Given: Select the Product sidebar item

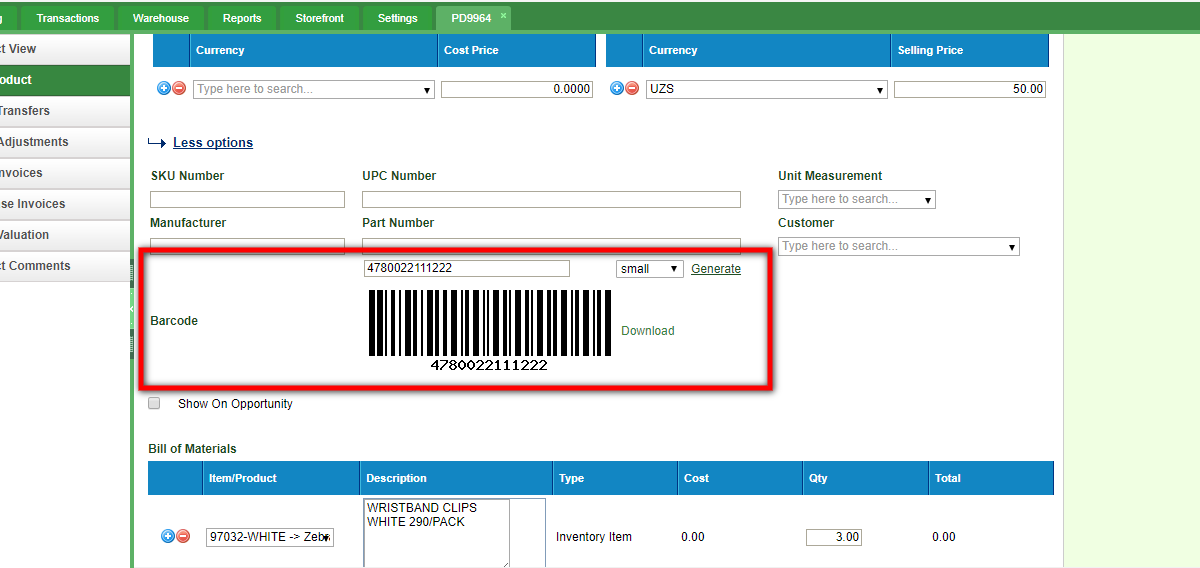Looking at the screenshot, I should point(65,80).
